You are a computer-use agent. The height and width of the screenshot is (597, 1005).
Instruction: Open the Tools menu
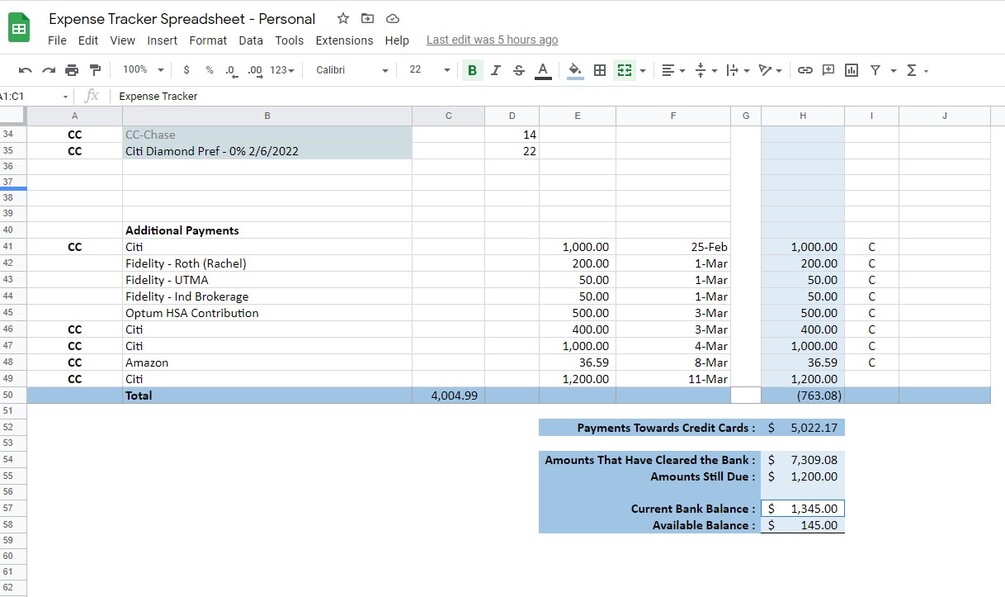click(289, 40)
